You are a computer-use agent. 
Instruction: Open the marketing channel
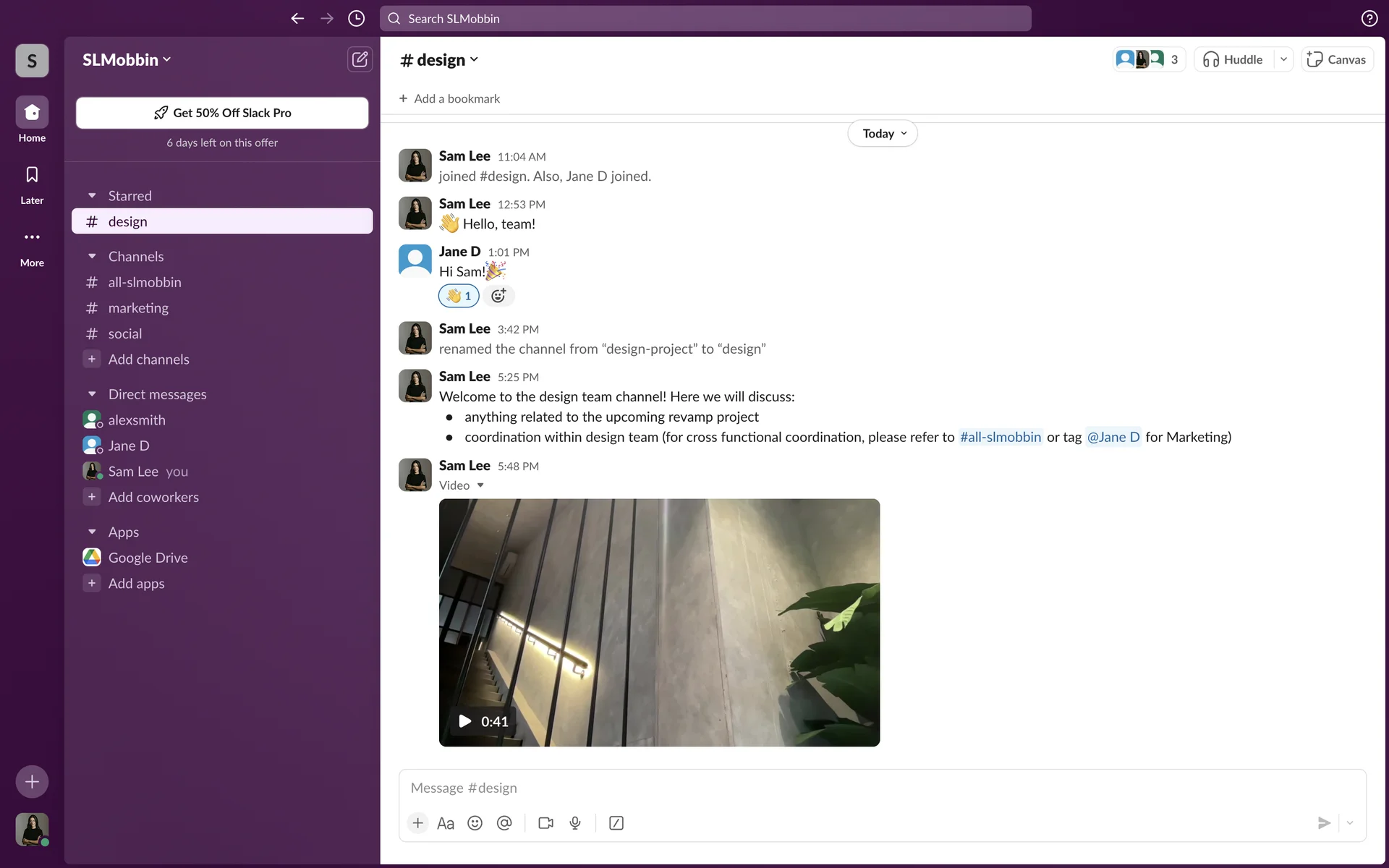(138, 308)
